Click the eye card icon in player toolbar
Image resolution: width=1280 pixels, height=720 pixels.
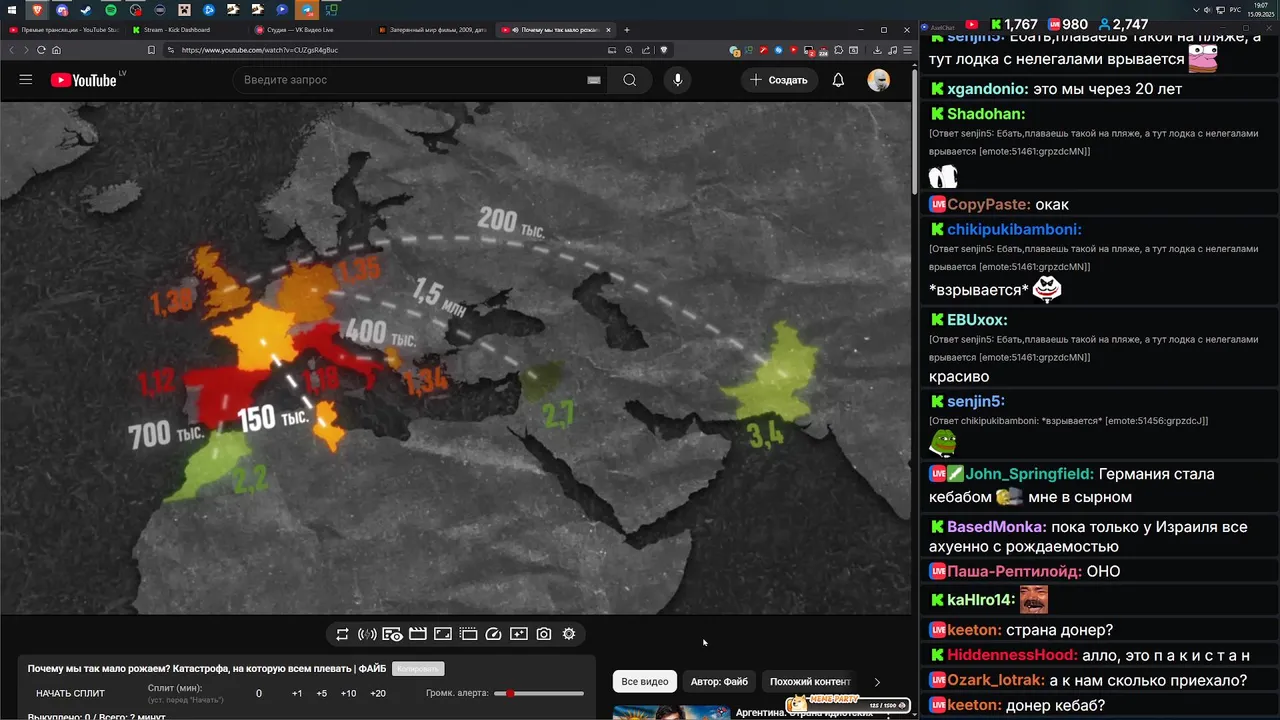(392, 634)
